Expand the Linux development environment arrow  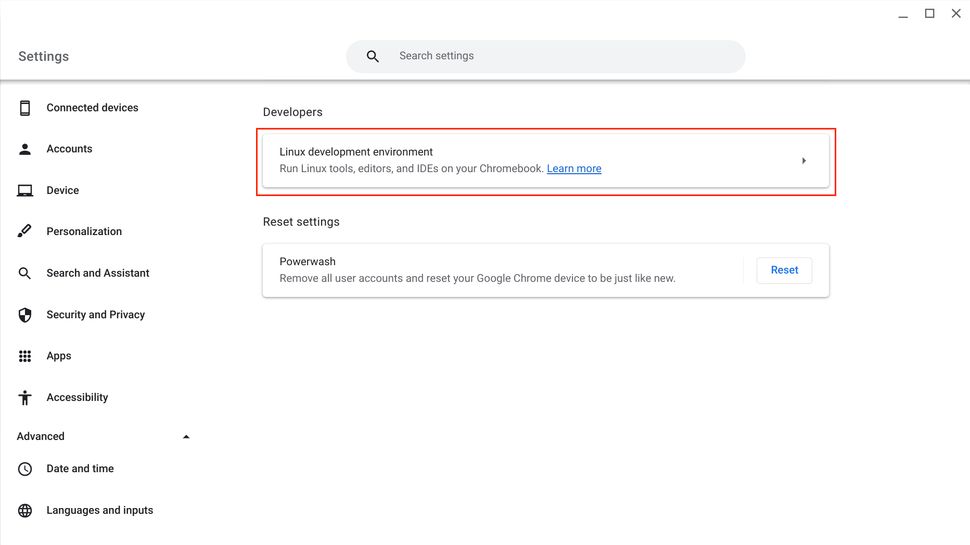804,161
